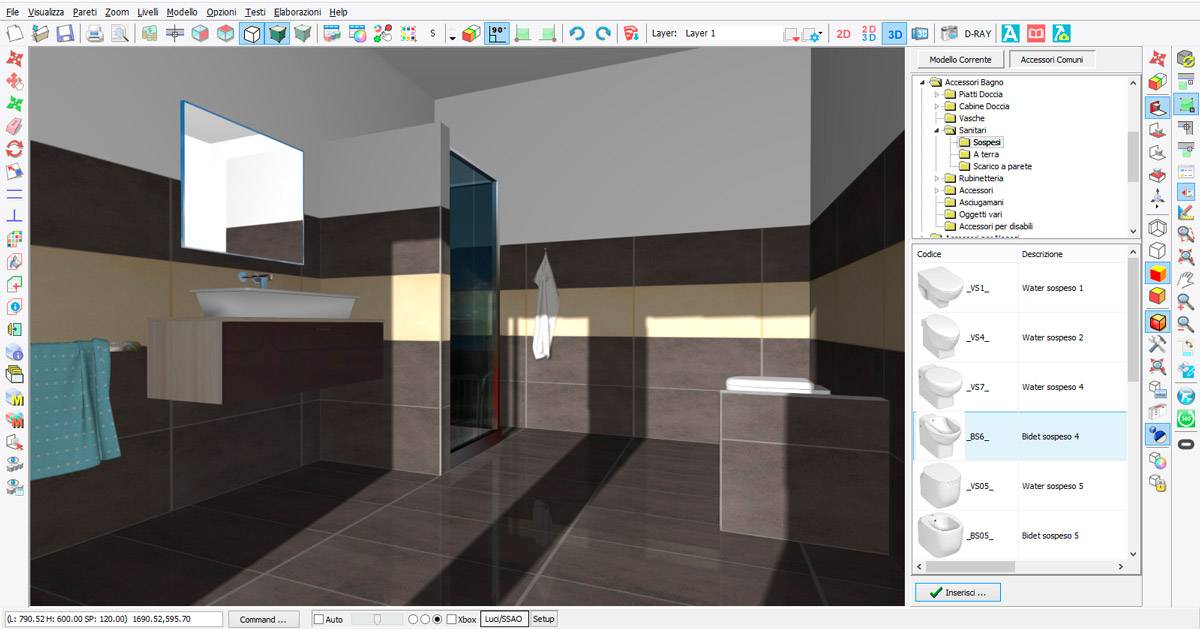Viewport: 1200px width, 629px height.
Task: Expand the Accessori subfolder
Action: click(938, 190)
